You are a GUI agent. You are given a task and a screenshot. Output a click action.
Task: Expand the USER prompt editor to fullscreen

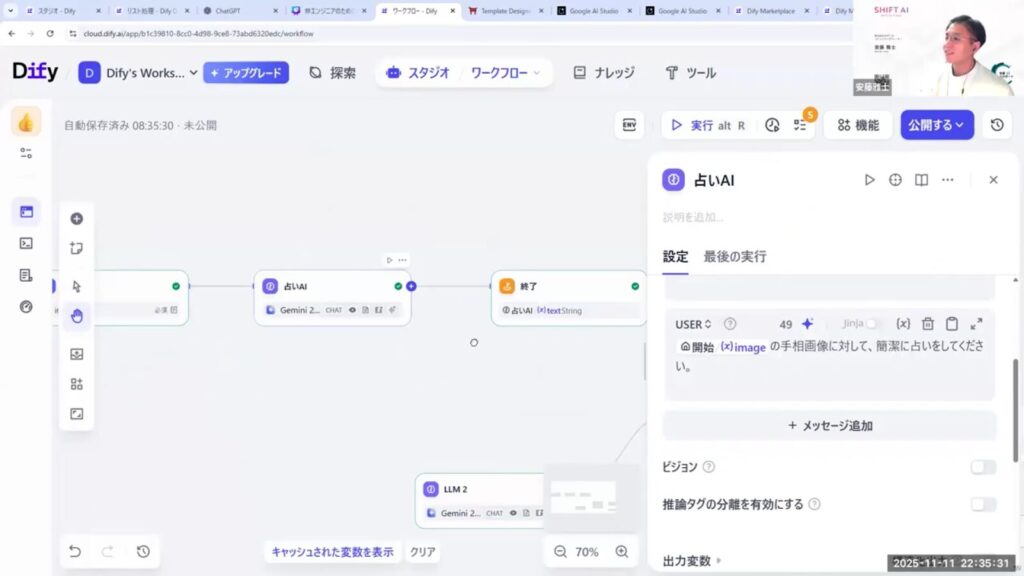(x=976, y=324)
